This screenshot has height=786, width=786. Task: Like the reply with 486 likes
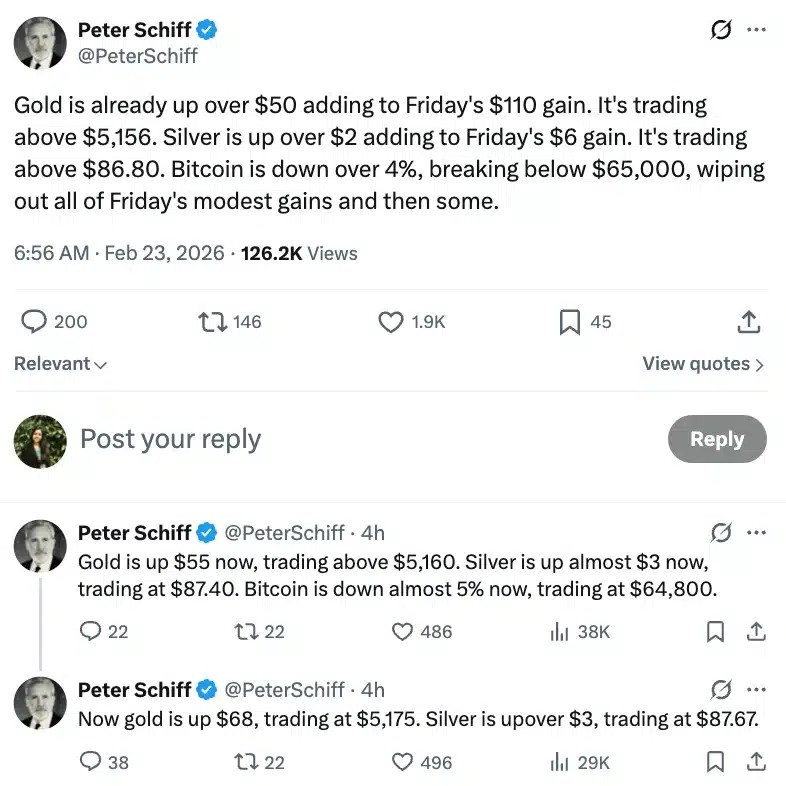403,632
